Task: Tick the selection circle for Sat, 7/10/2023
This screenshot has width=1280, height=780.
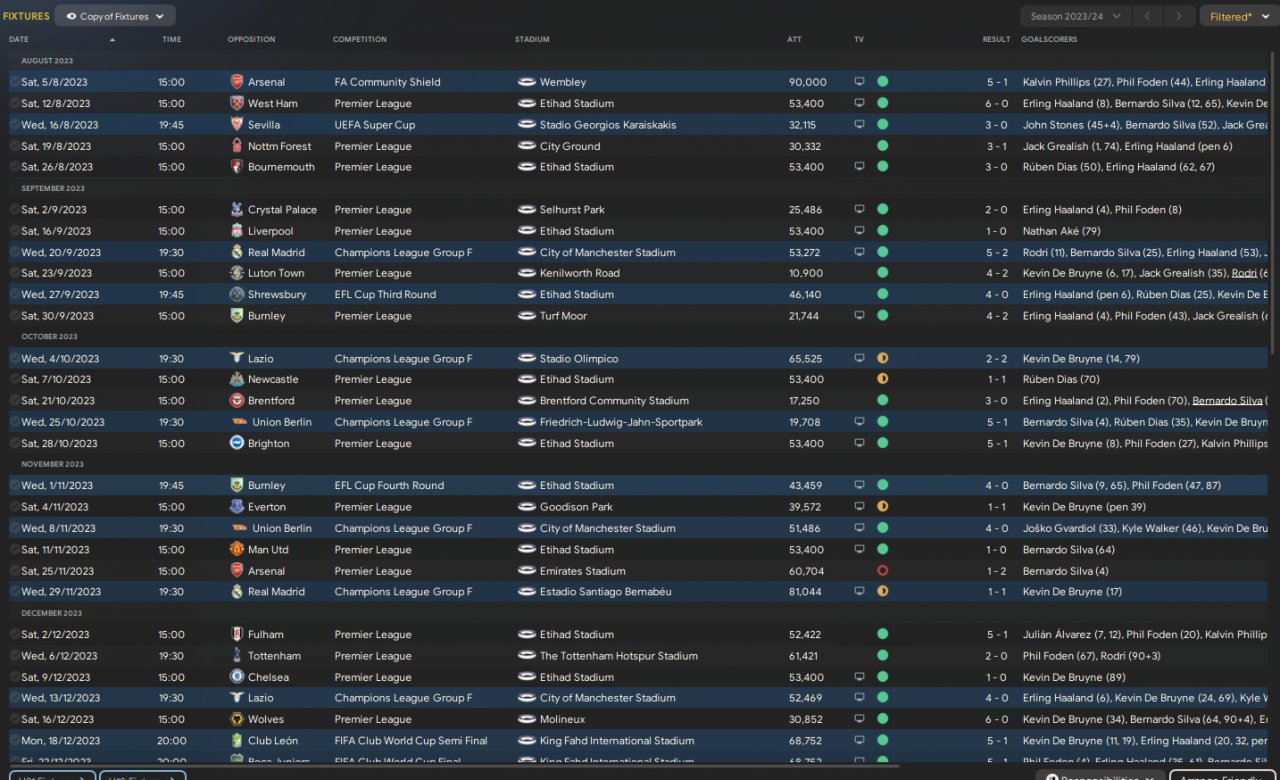Action: (x=14, y=379)
